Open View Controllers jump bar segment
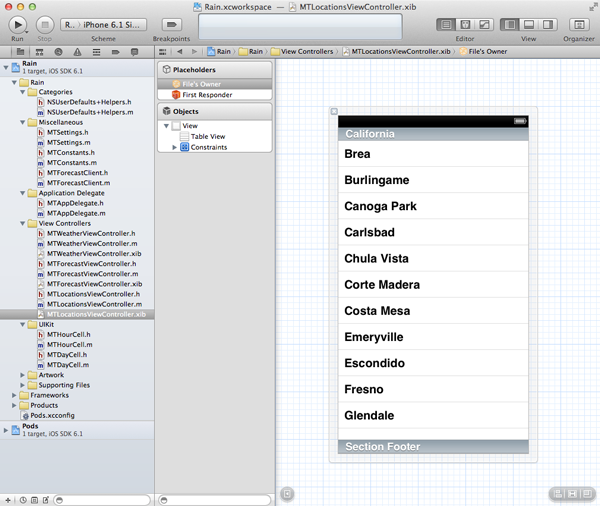Viewport: 600px width, 506px height. (302, 52)
